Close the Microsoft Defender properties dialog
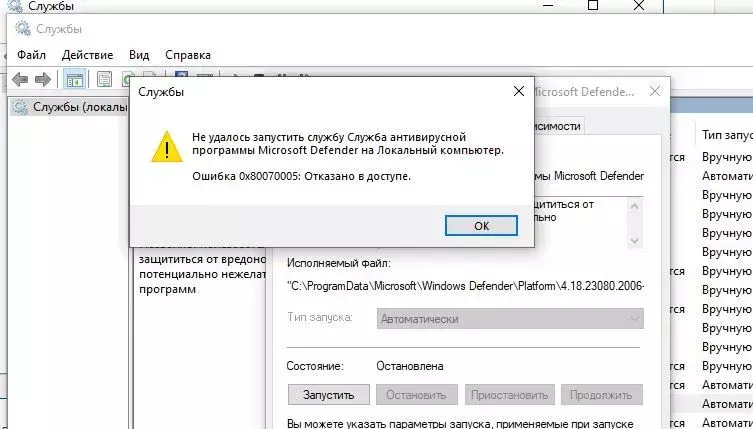Image resolution: width=753 pixels, height=429 pixels. tap(655, 91)
